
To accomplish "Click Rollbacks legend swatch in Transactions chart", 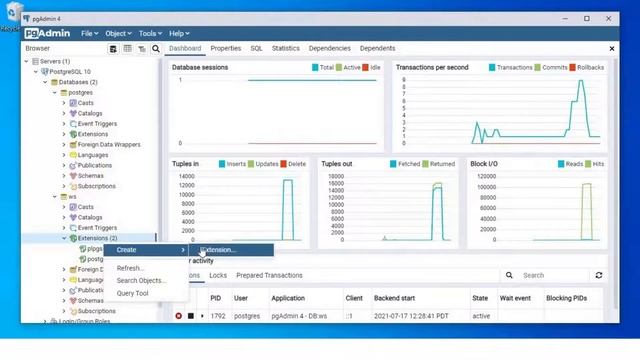I will point(573,68).
